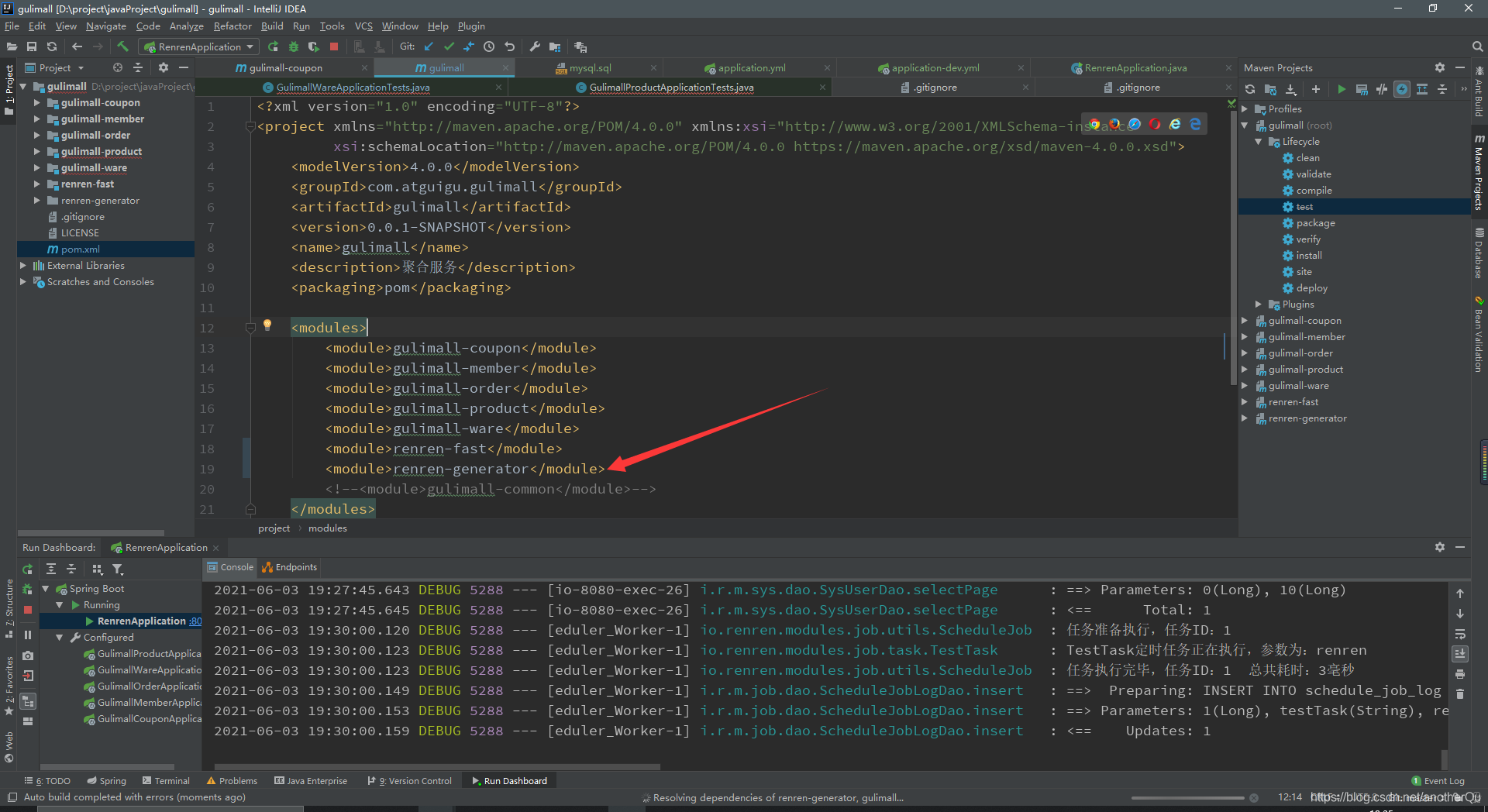1488x812 pixels.
Task: Toggle the 1: Project tool window stripe
Action: coord(9,91)
